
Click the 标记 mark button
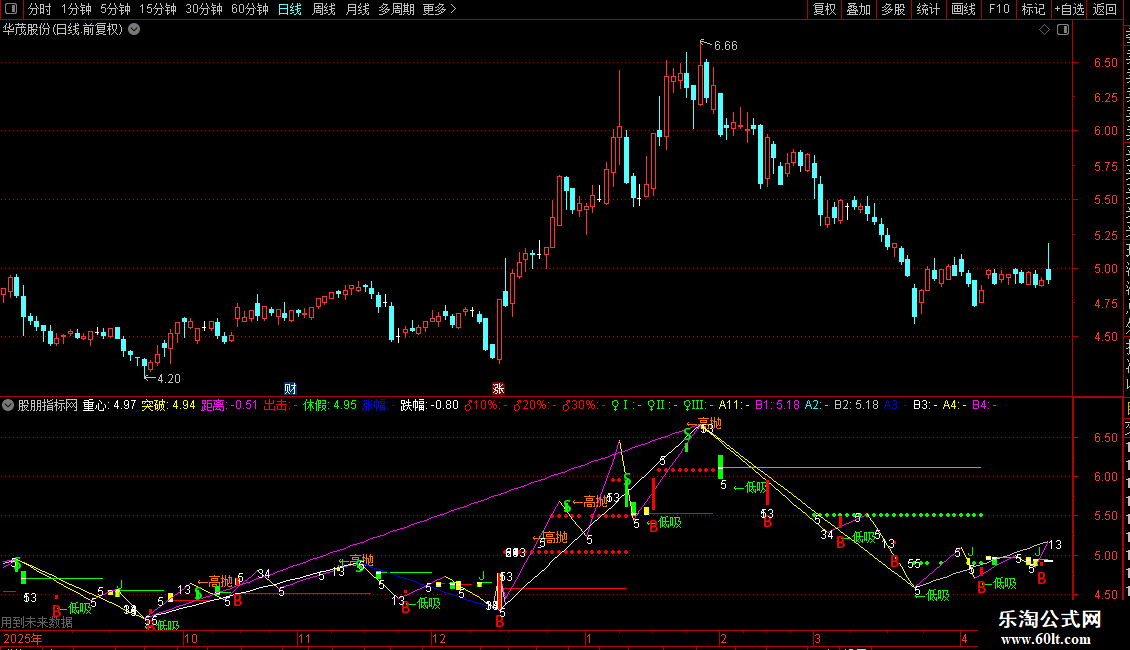[x=1033, y=9]
